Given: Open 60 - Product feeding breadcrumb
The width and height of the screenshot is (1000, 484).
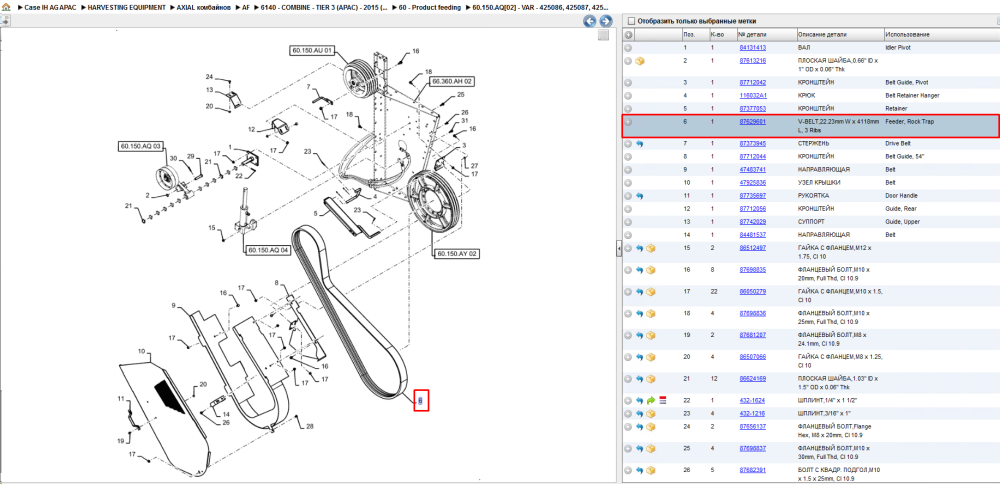Looking at the screenshot, I should point(429,7).
